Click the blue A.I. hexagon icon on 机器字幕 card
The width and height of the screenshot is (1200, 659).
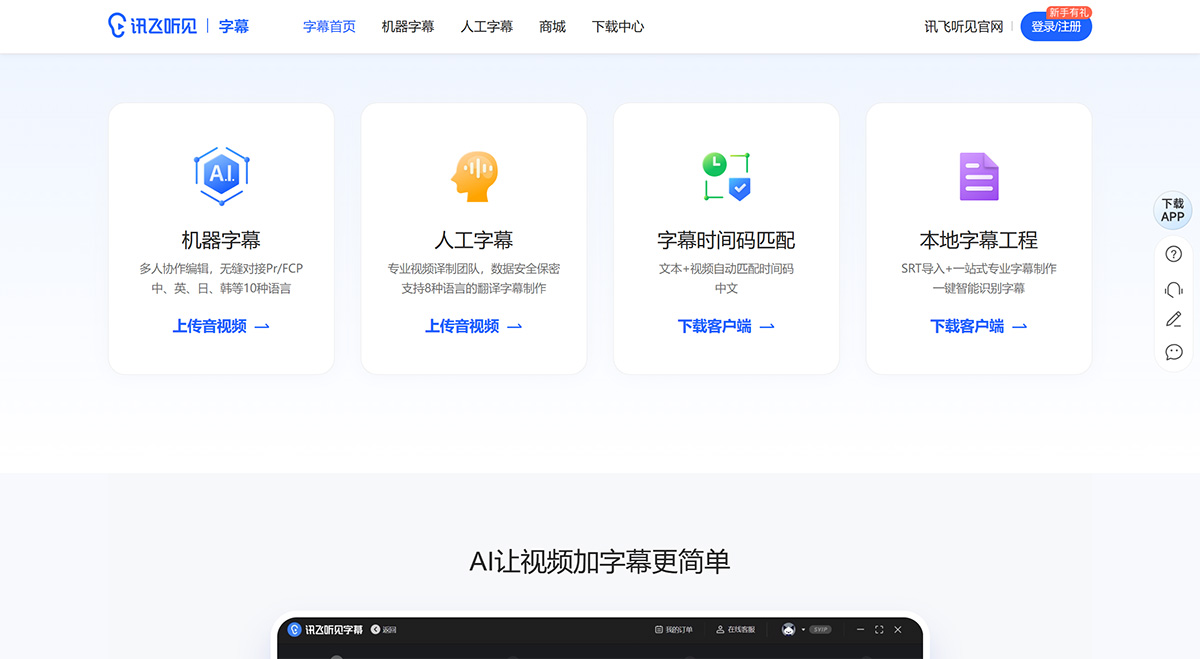(220, 176)
